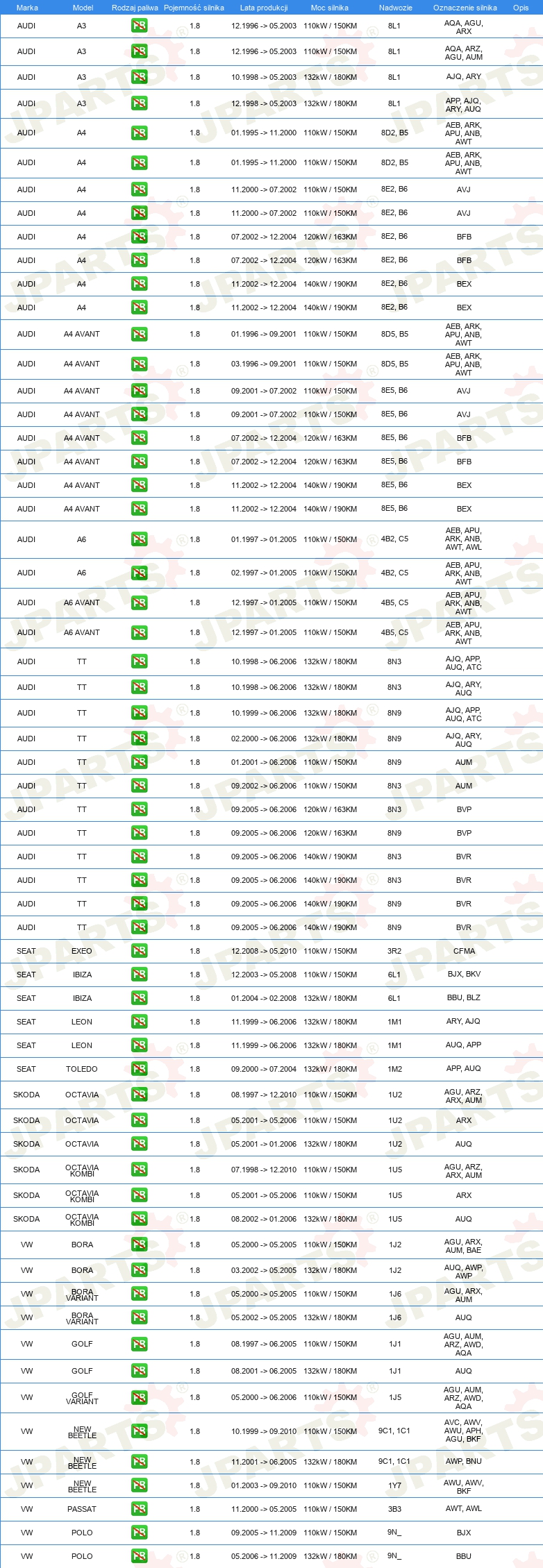The height and width of the screenshot is (1568, 543).
Task: Click fuel icon in SEAT LEON AUQ, APP row
Action: coord(139,1045)
